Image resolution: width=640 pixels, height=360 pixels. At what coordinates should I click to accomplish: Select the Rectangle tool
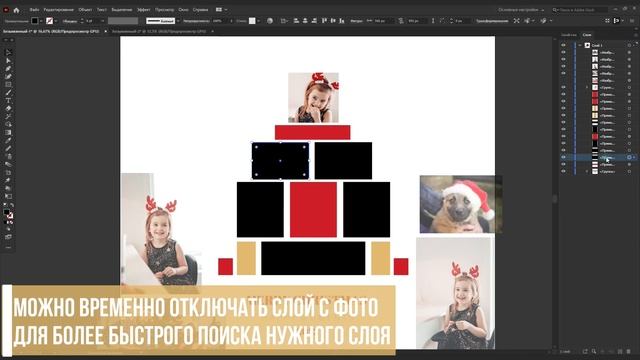point(8,84)
